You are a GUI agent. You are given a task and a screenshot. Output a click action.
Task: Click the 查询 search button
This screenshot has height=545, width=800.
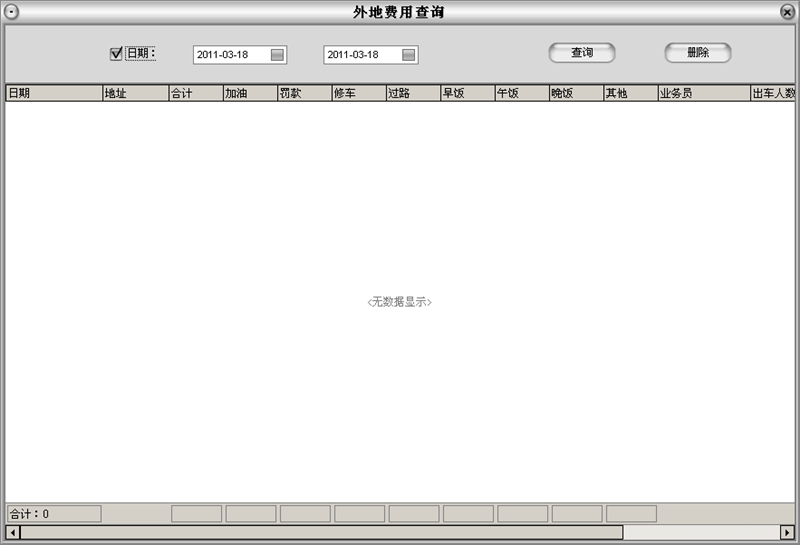point(582,53)
